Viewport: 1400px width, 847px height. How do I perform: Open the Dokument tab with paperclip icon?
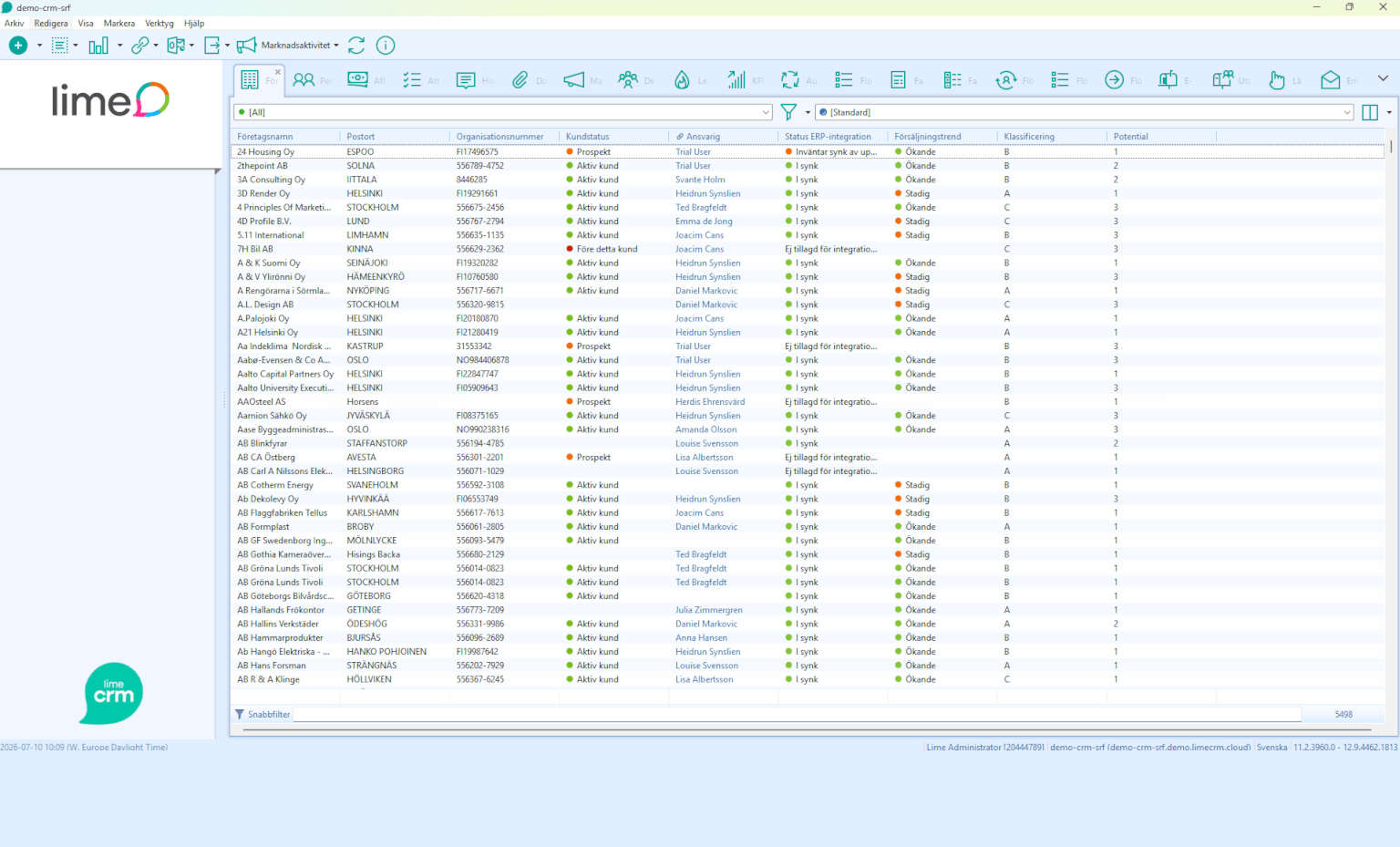coord(528,79)
